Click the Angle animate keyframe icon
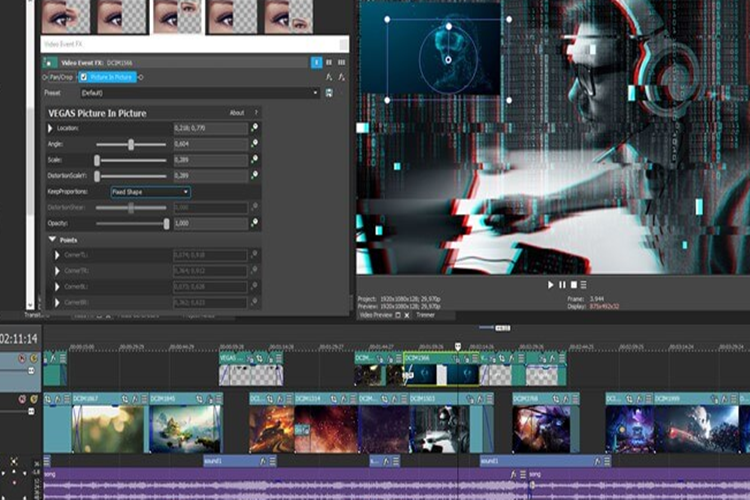 [254, 143]
